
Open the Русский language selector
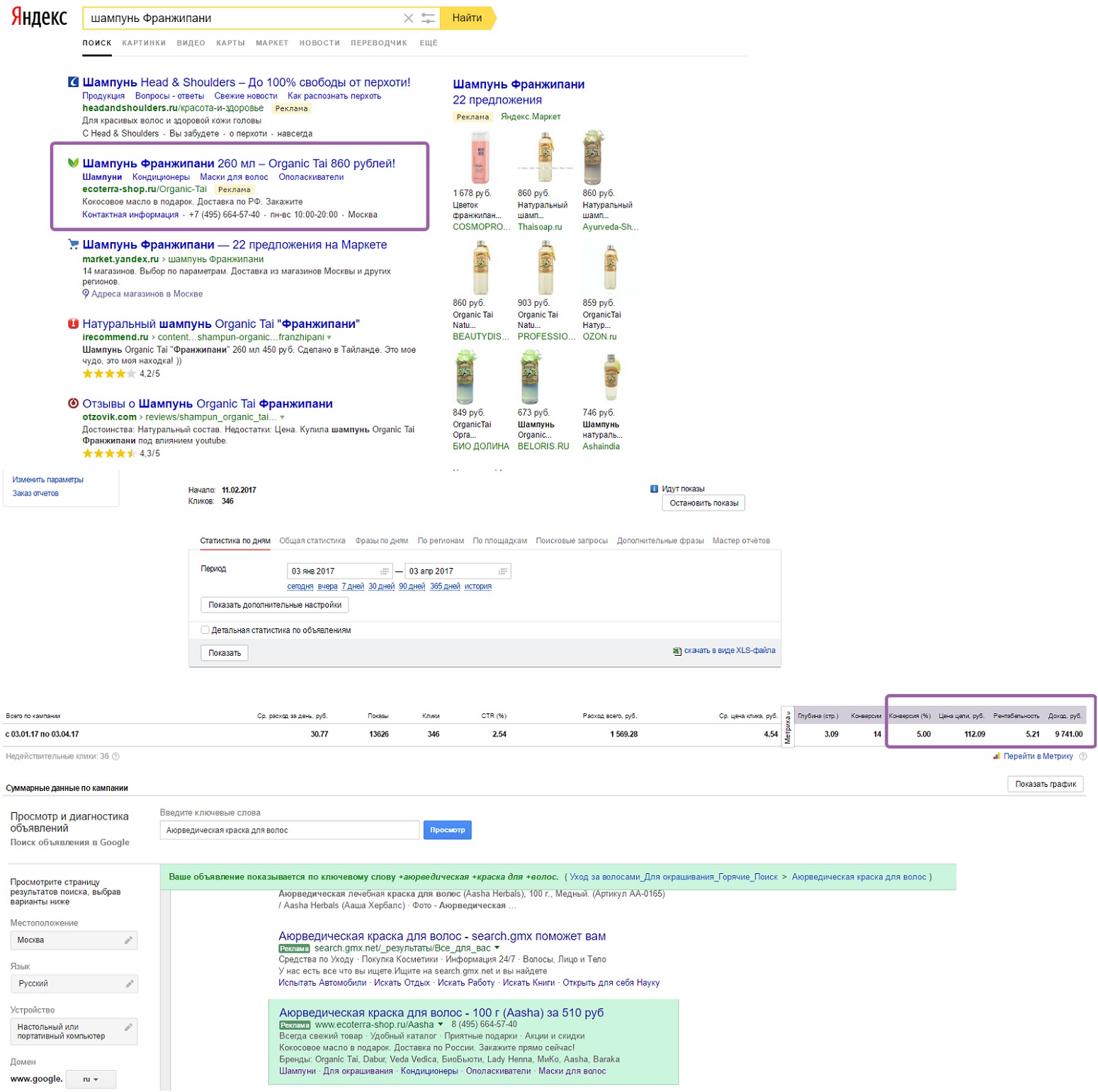coord(74,984)
